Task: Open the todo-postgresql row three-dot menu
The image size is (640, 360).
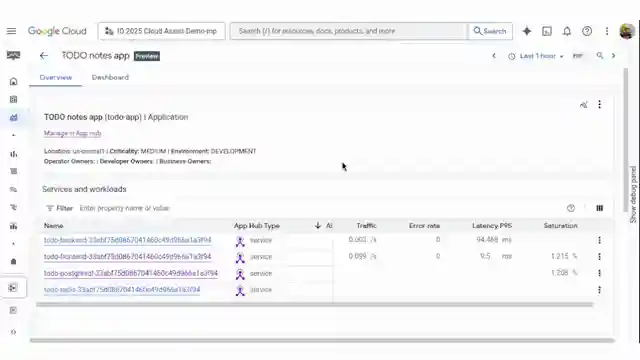Action: pos(599,273)
